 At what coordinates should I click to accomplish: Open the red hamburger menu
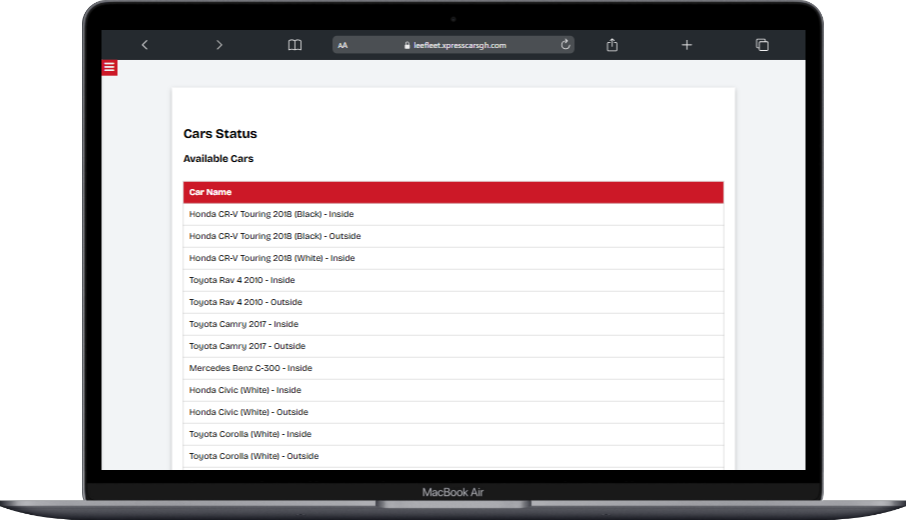point(109,68)
